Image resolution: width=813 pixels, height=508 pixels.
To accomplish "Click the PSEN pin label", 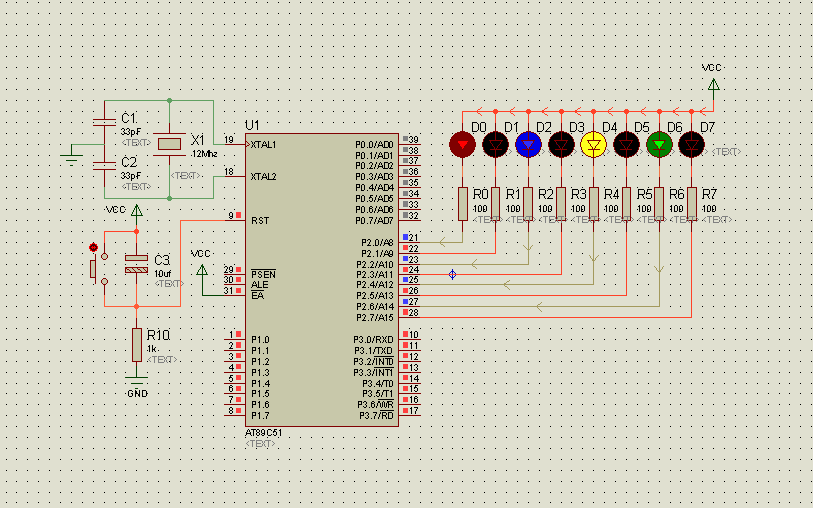I will coord(263,274).
